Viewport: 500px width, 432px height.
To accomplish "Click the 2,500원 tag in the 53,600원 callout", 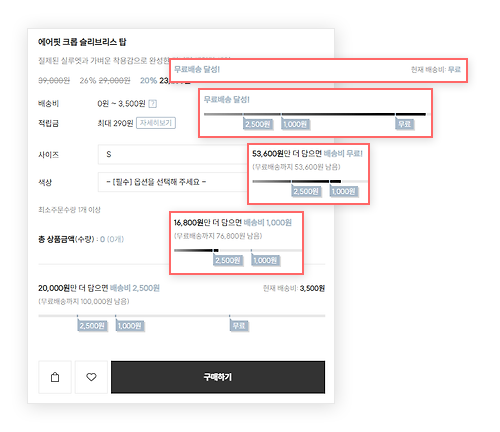I will (x=306, y=192).
